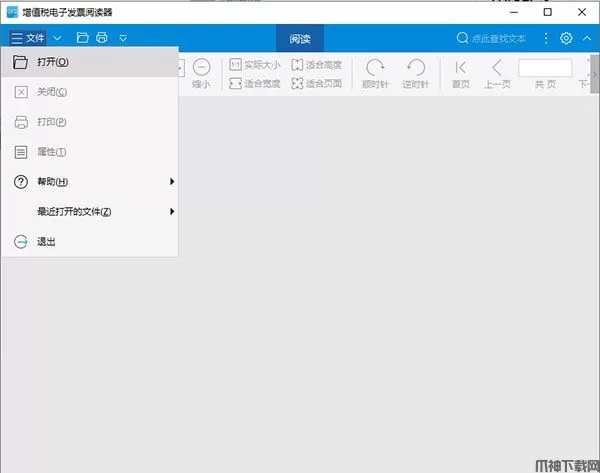Select 打印(P) in the file menu
Viewport: 600px width, 473px height.
(90, 122)
